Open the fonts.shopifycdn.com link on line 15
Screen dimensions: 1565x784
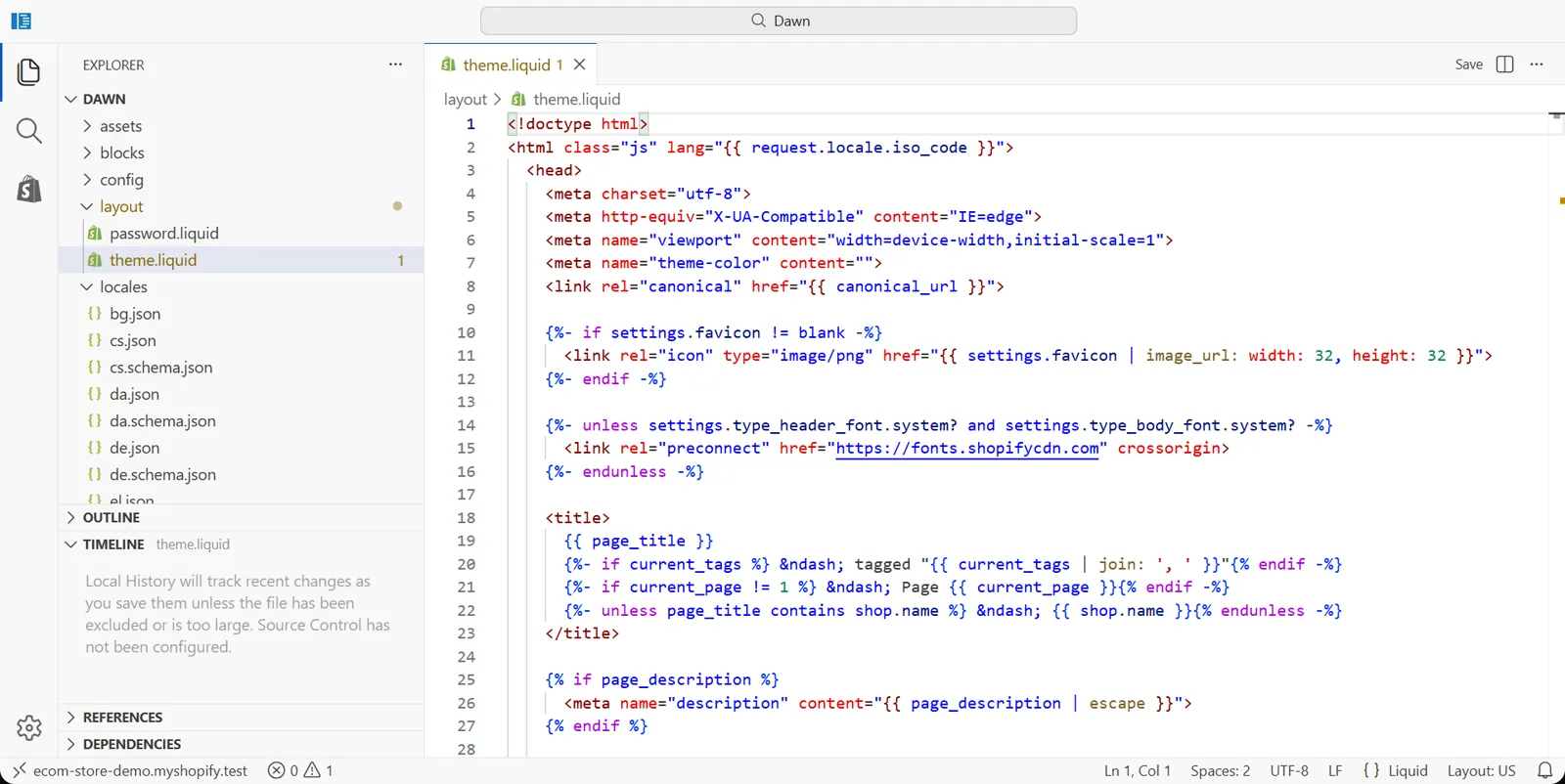point(967,449)
